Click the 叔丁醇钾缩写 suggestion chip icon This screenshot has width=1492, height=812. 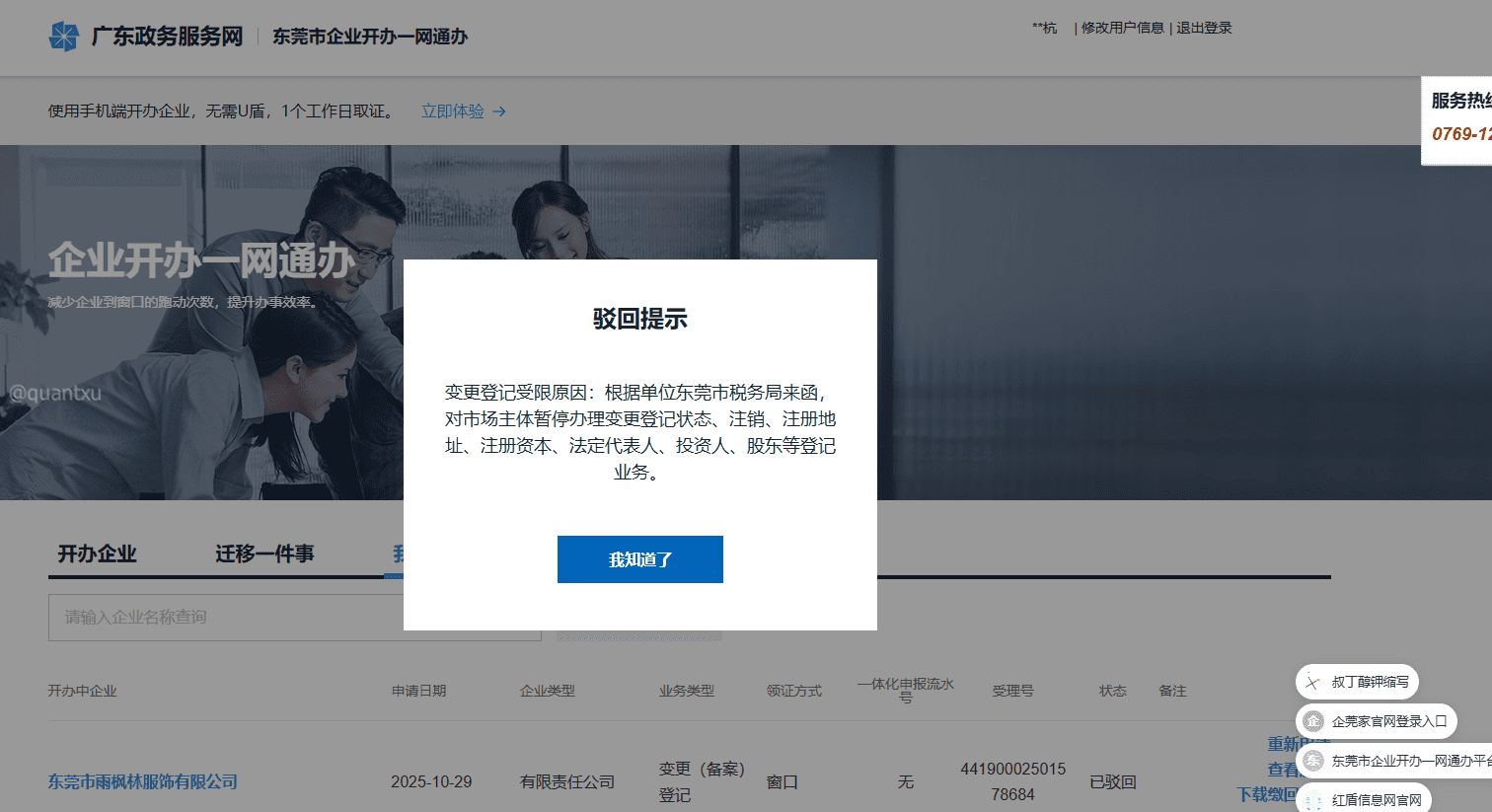1312,682
